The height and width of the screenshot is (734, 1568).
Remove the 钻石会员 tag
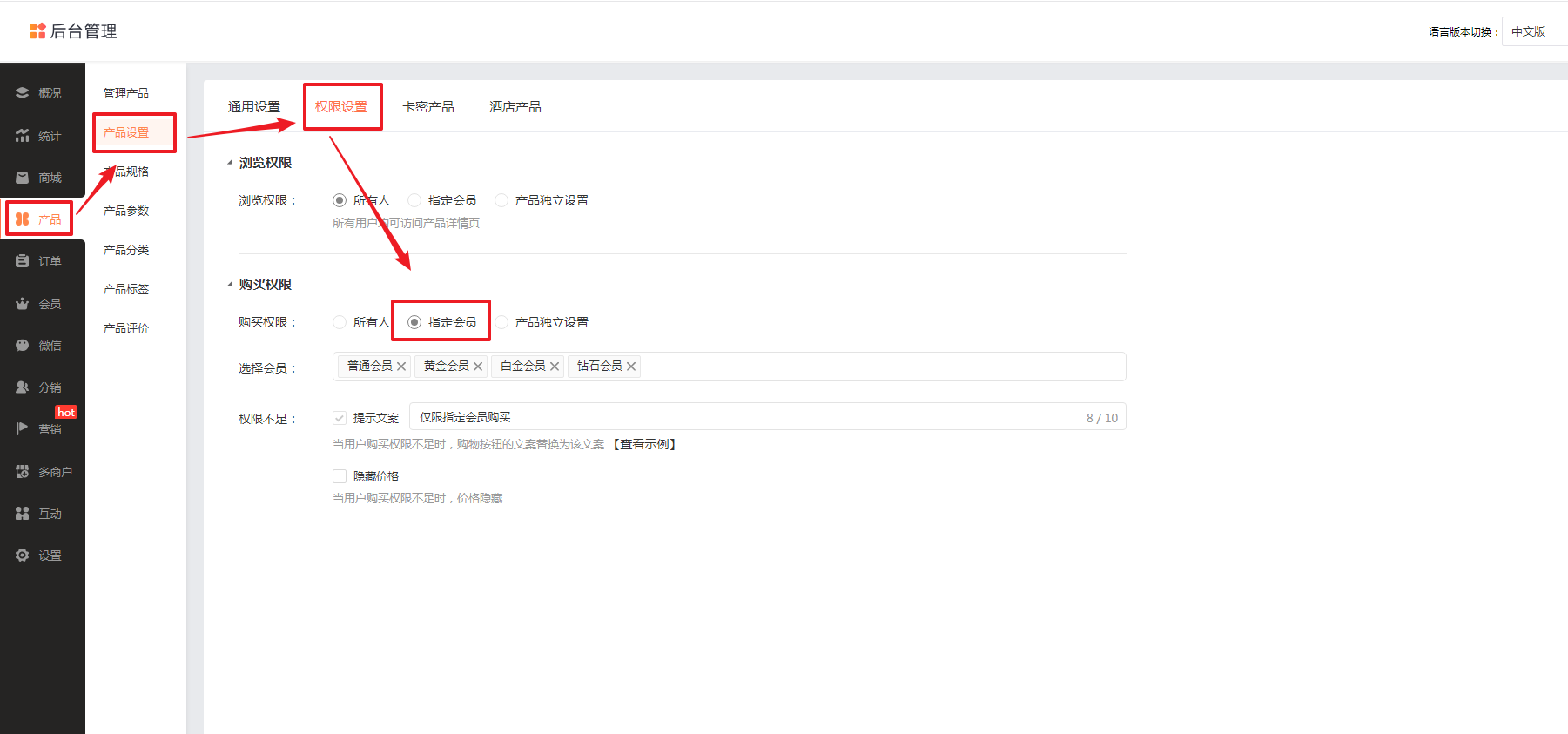(x=631, y=367)
